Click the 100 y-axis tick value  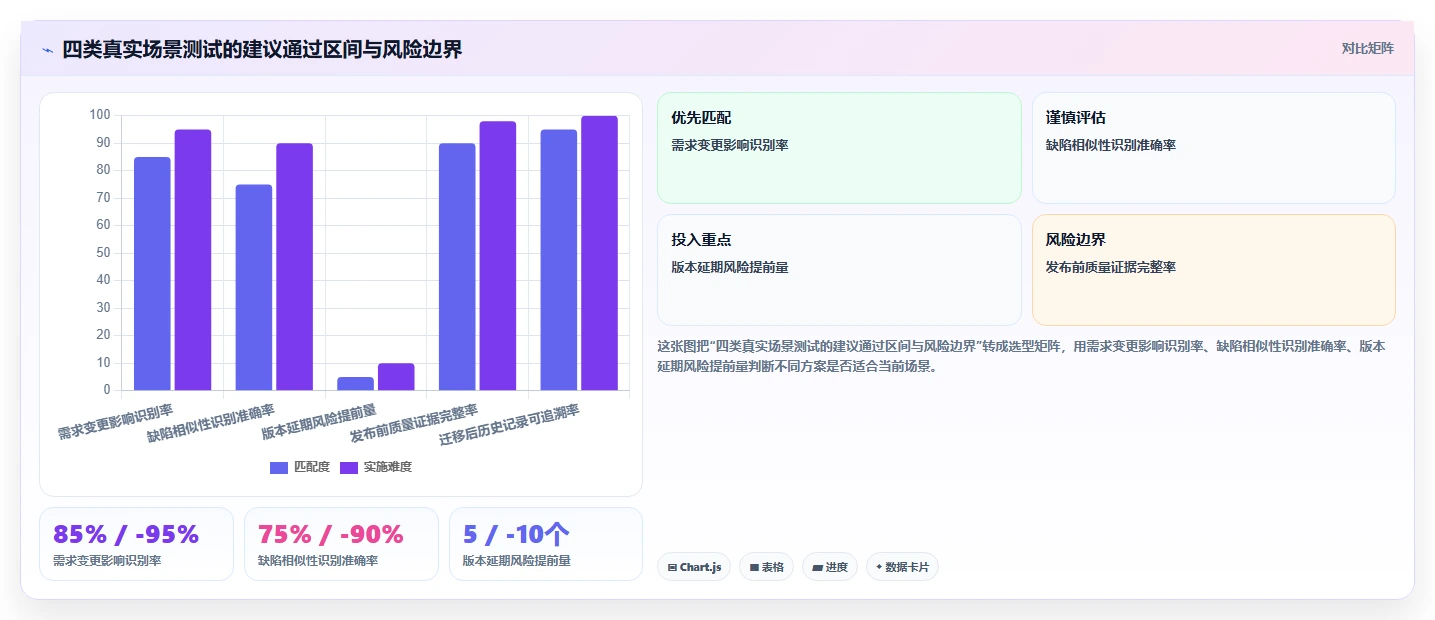(99, 115)
